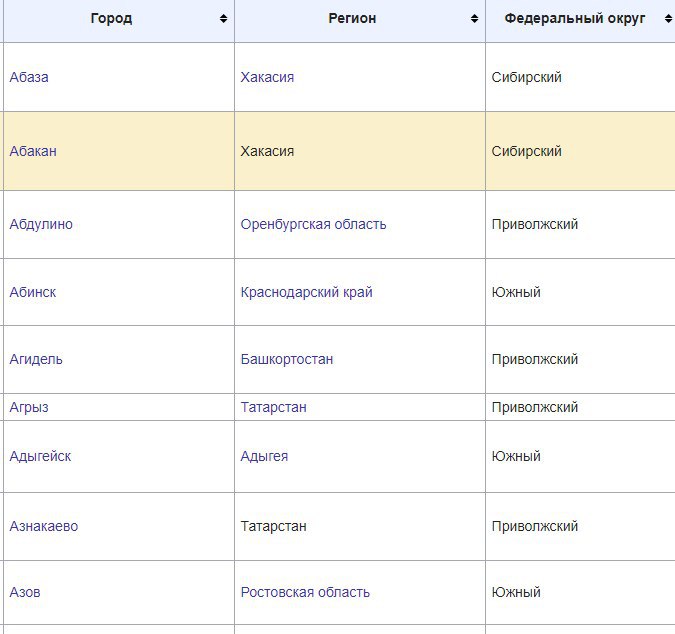Open the Ростовская область link
Viewport: 675px width, 634px height.
pos(305,593)
